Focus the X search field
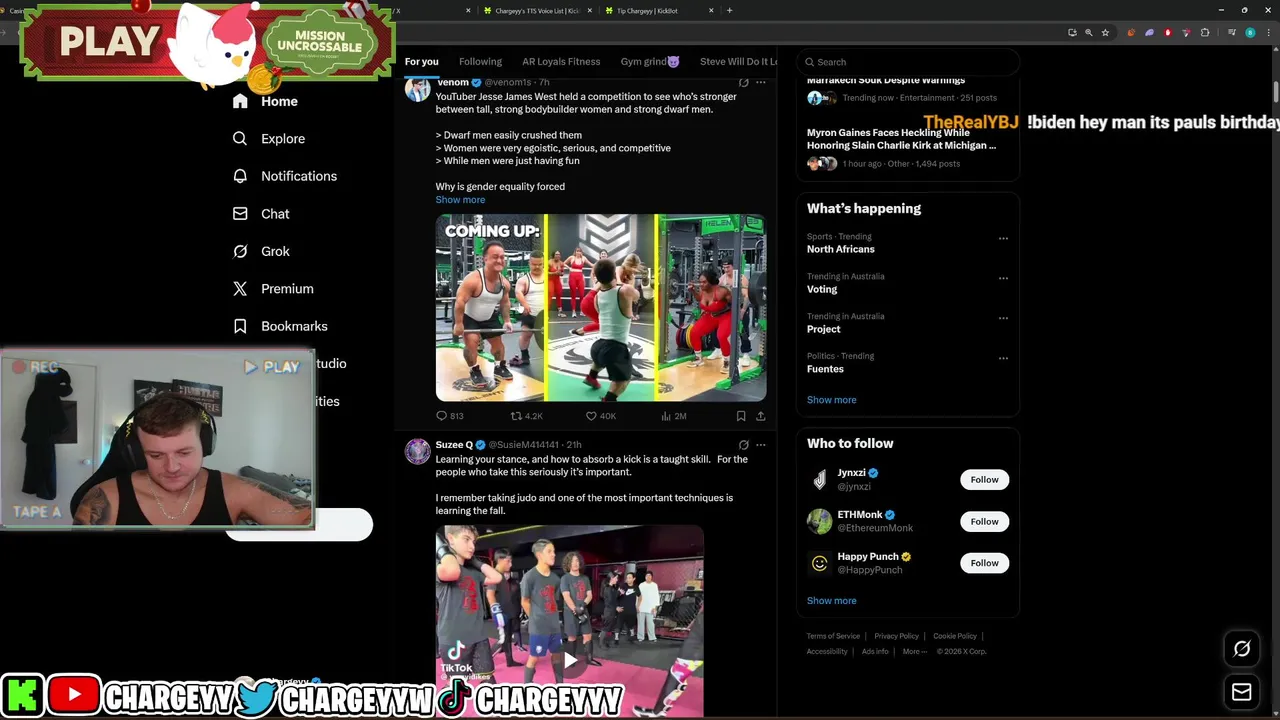This screenshot has width=1280, height=720. [x=908, y=62]
